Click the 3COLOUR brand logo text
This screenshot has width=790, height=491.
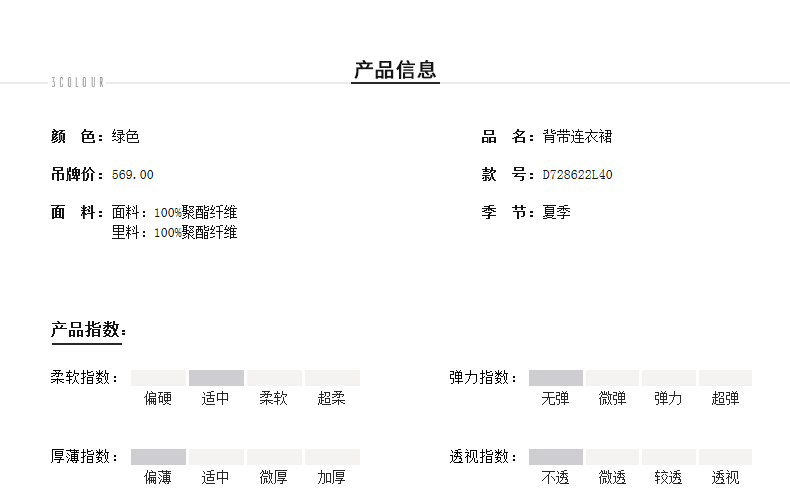click(78, 82)
